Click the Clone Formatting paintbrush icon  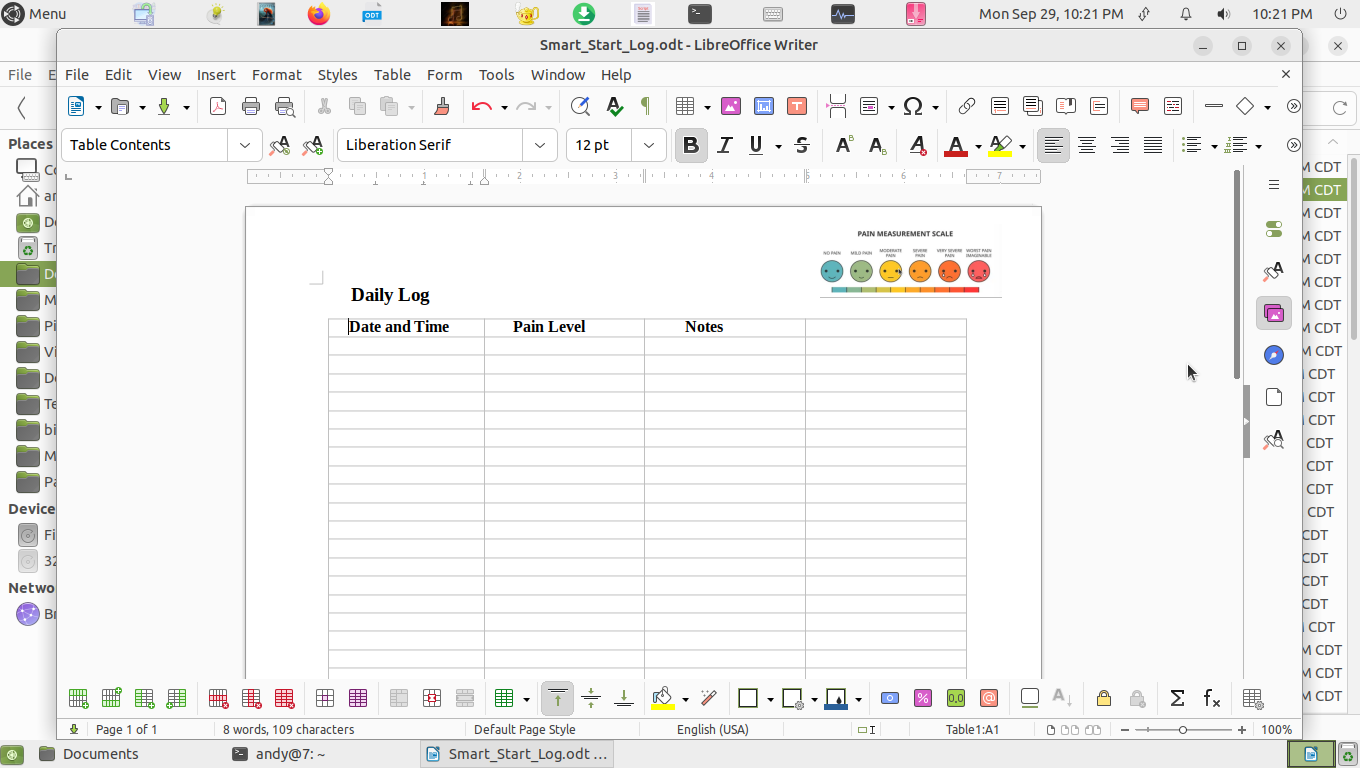pos(441,106)
